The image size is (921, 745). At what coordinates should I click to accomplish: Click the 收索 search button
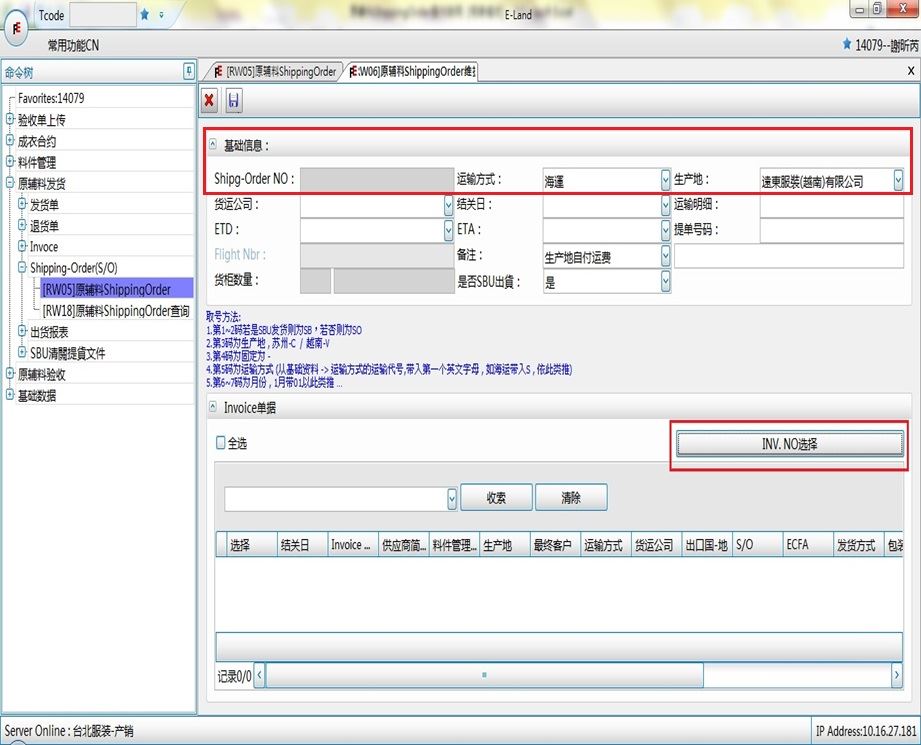(495, 498)
